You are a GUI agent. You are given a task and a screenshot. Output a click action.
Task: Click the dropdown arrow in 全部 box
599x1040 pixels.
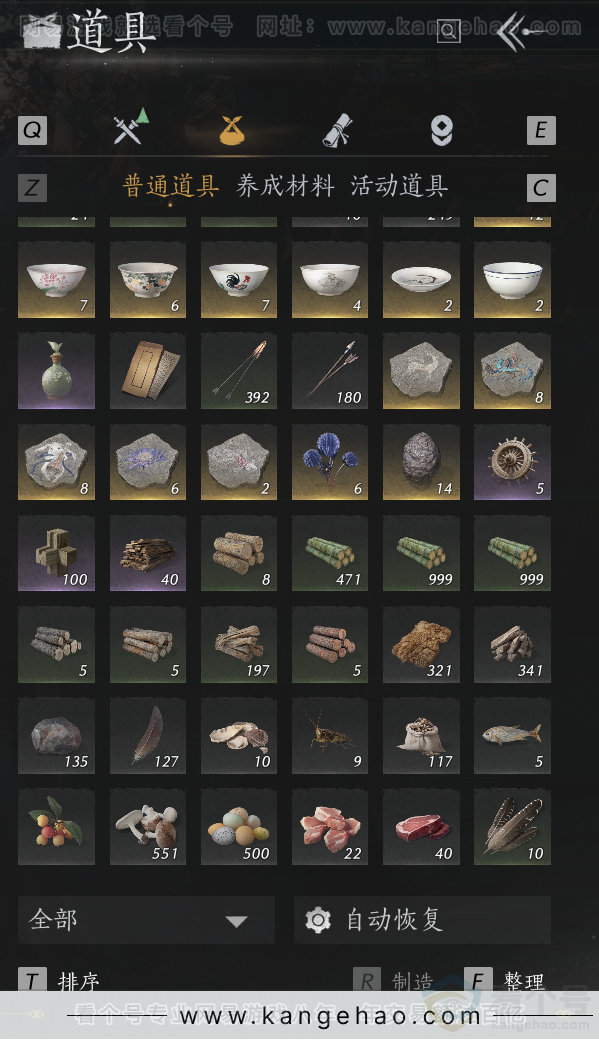236,921
